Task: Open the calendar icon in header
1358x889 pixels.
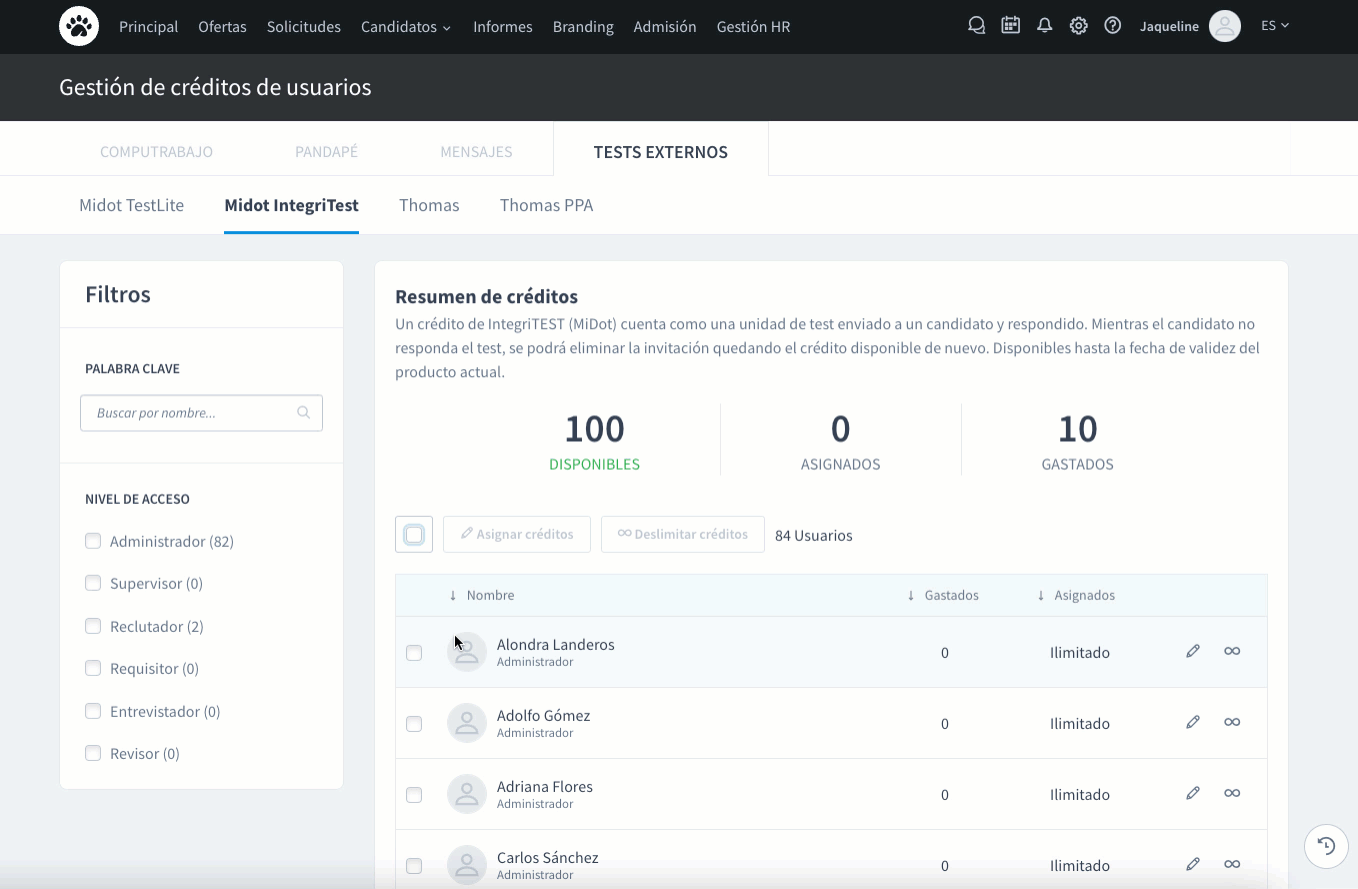Action: 1010,26
